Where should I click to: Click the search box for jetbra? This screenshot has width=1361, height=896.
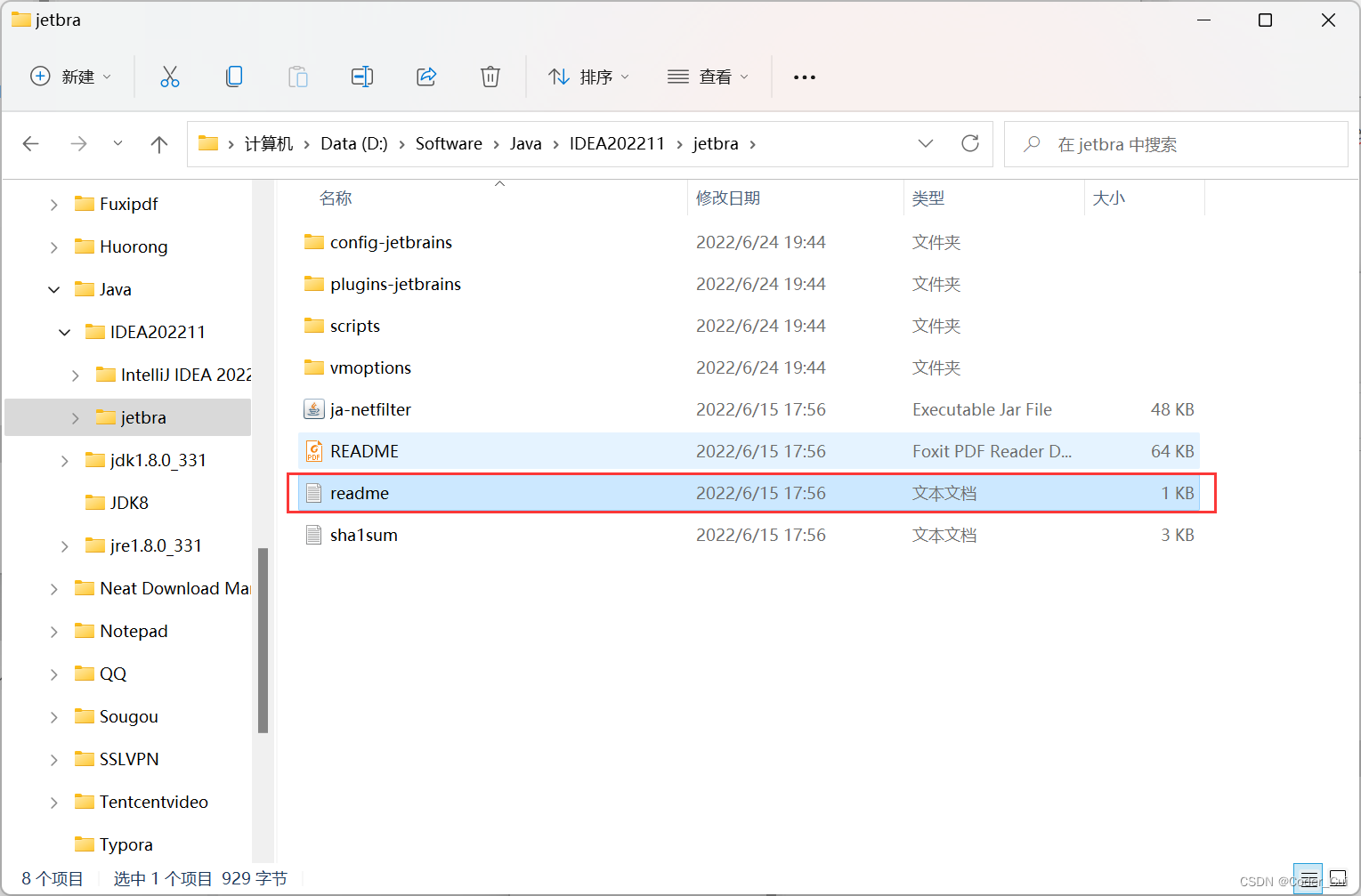point(1176,144)
